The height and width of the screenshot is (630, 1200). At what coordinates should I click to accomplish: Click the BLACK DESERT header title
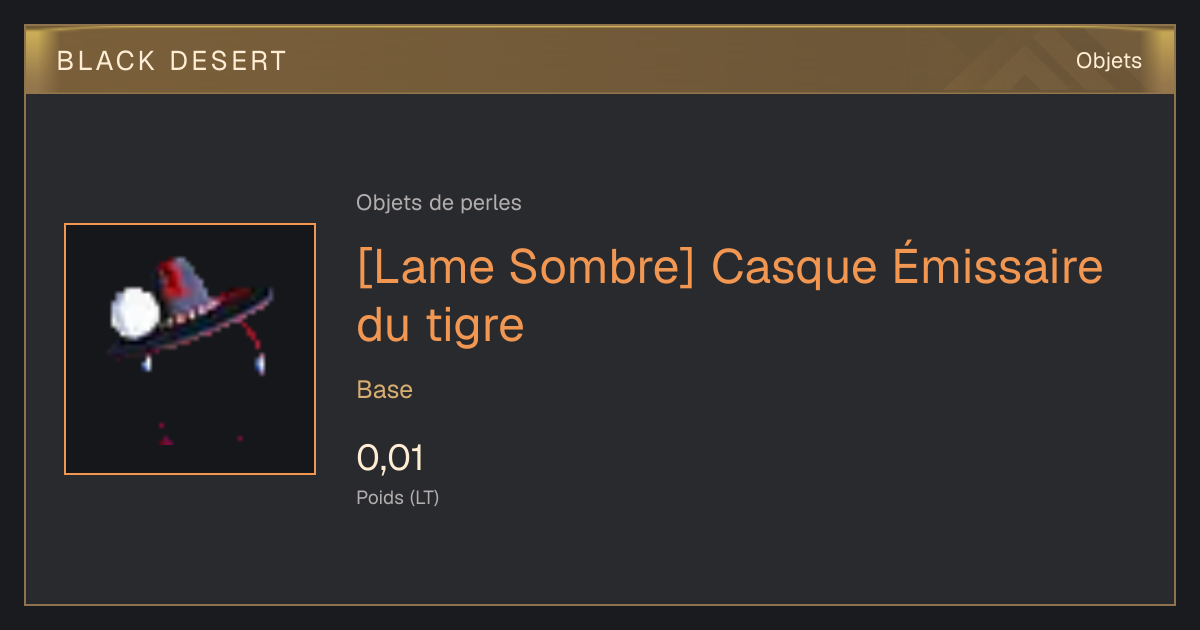171,61
